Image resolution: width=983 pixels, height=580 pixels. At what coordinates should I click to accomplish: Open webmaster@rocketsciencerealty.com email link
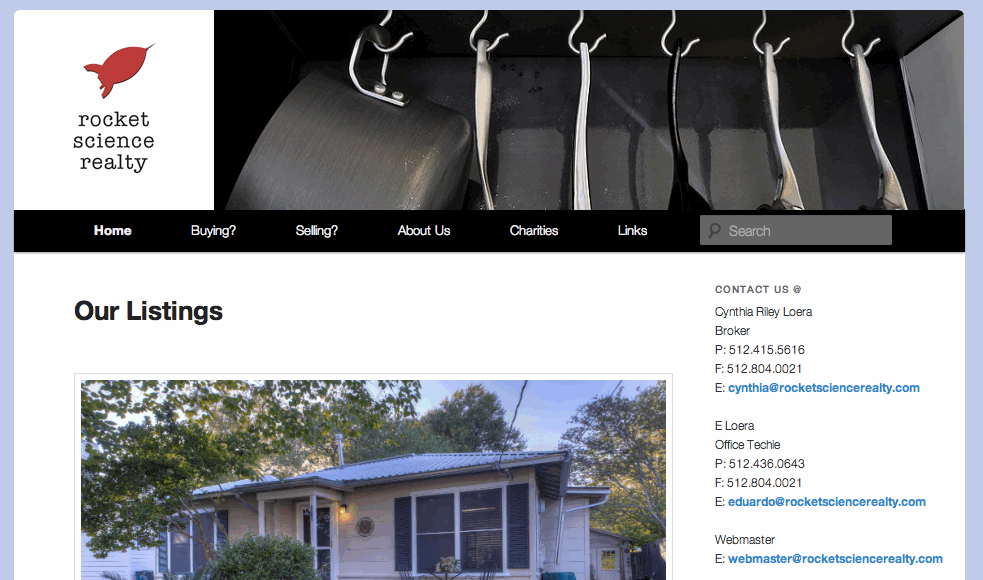[835, 559]
